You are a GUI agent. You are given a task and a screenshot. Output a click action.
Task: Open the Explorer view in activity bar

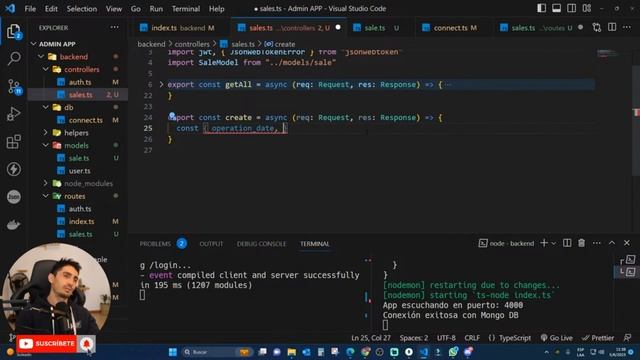pos(13,31)
